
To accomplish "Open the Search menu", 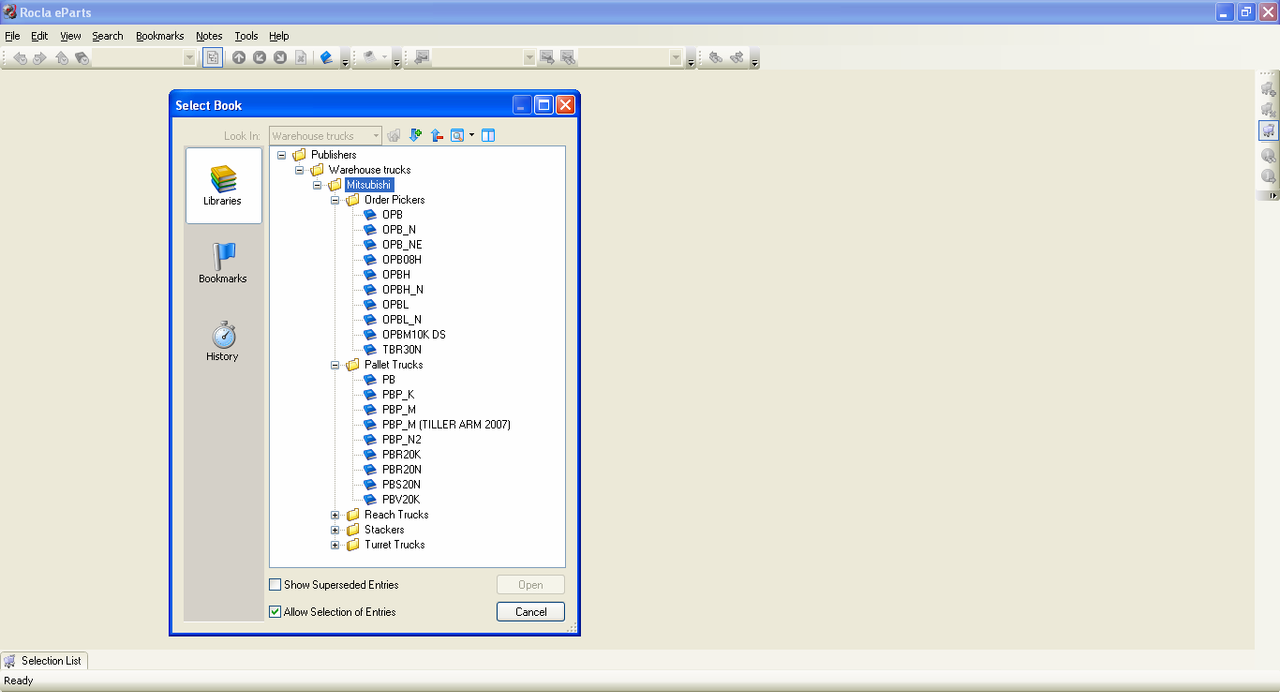I will [107, 36].
